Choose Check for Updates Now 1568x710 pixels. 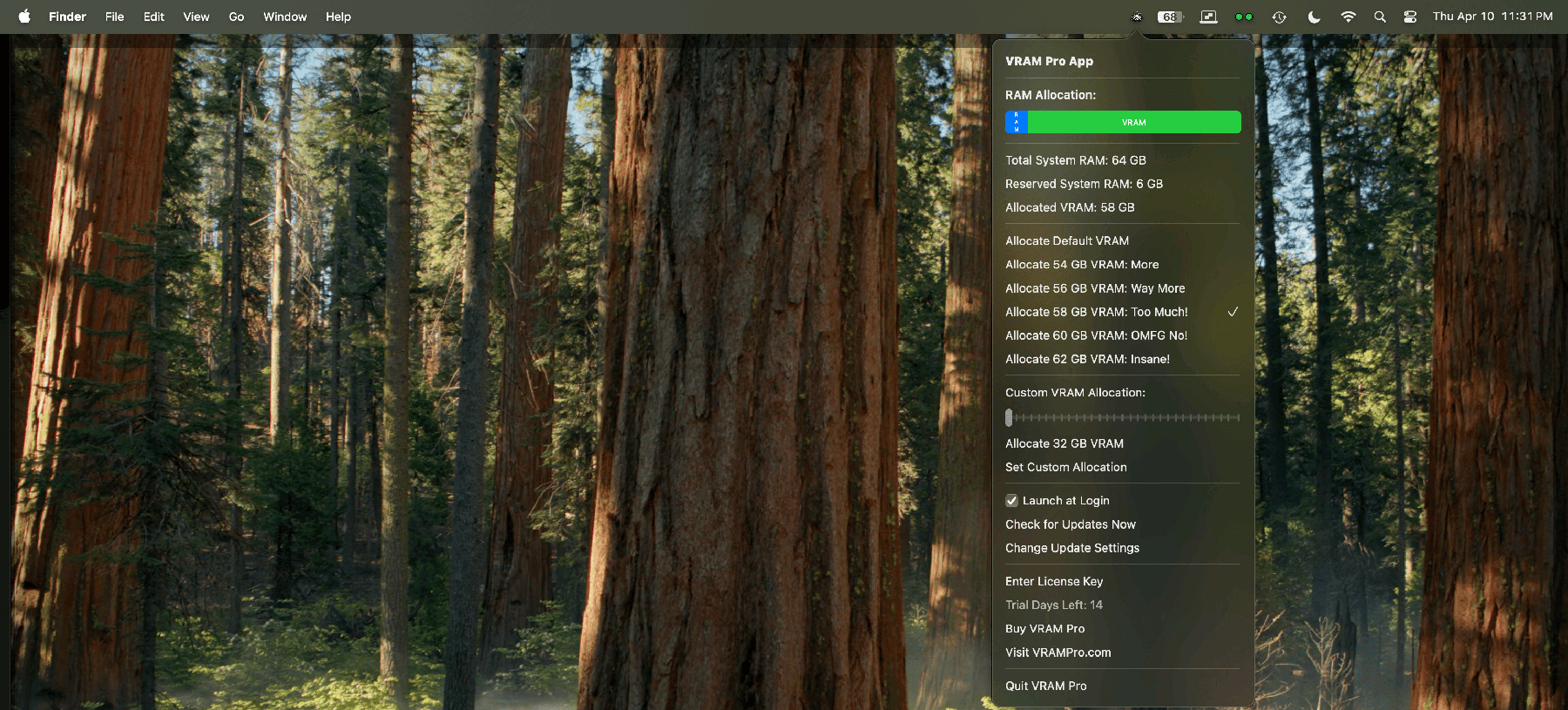click(x=1070, y=524)
